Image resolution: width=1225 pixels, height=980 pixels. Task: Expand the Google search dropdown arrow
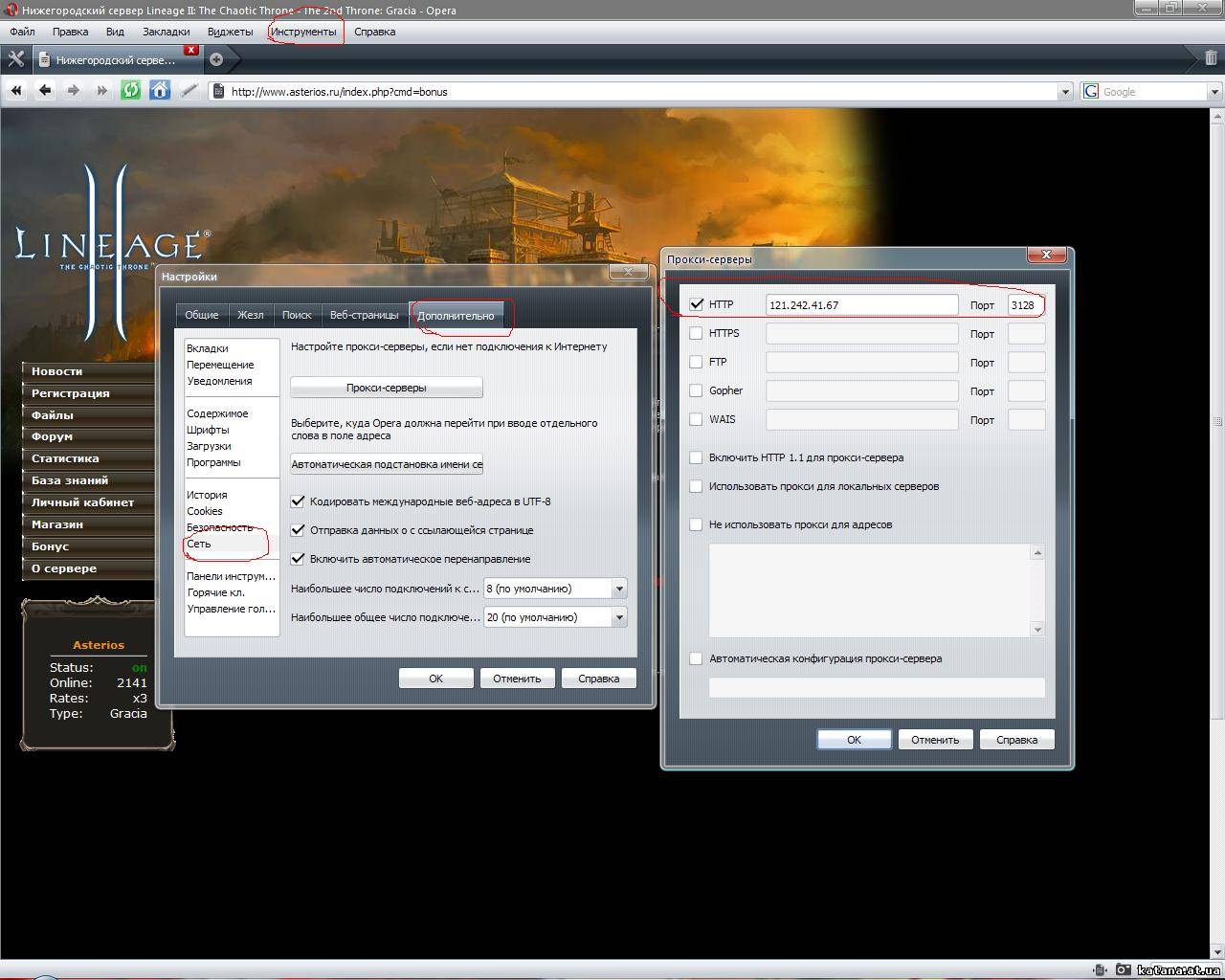[x=1214, y=92]
